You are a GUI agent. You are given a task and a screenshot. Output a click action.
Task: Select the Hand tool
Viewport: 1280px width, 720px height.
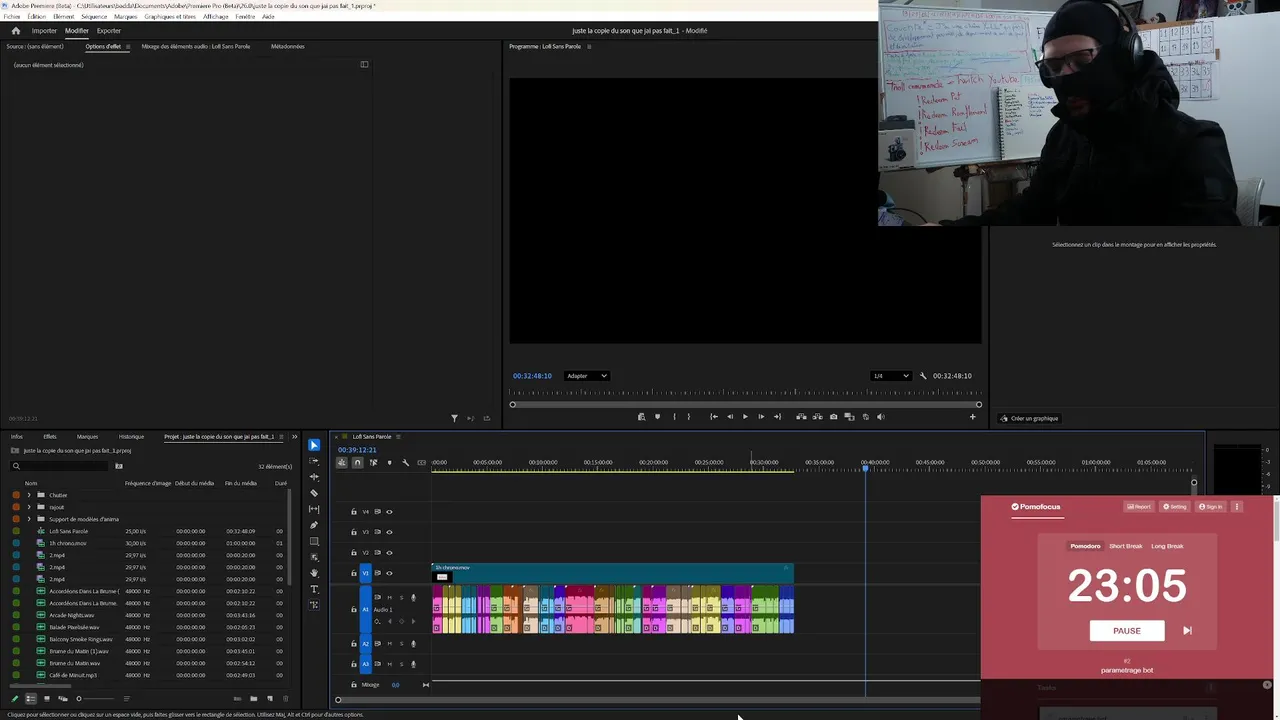(314, 573)
